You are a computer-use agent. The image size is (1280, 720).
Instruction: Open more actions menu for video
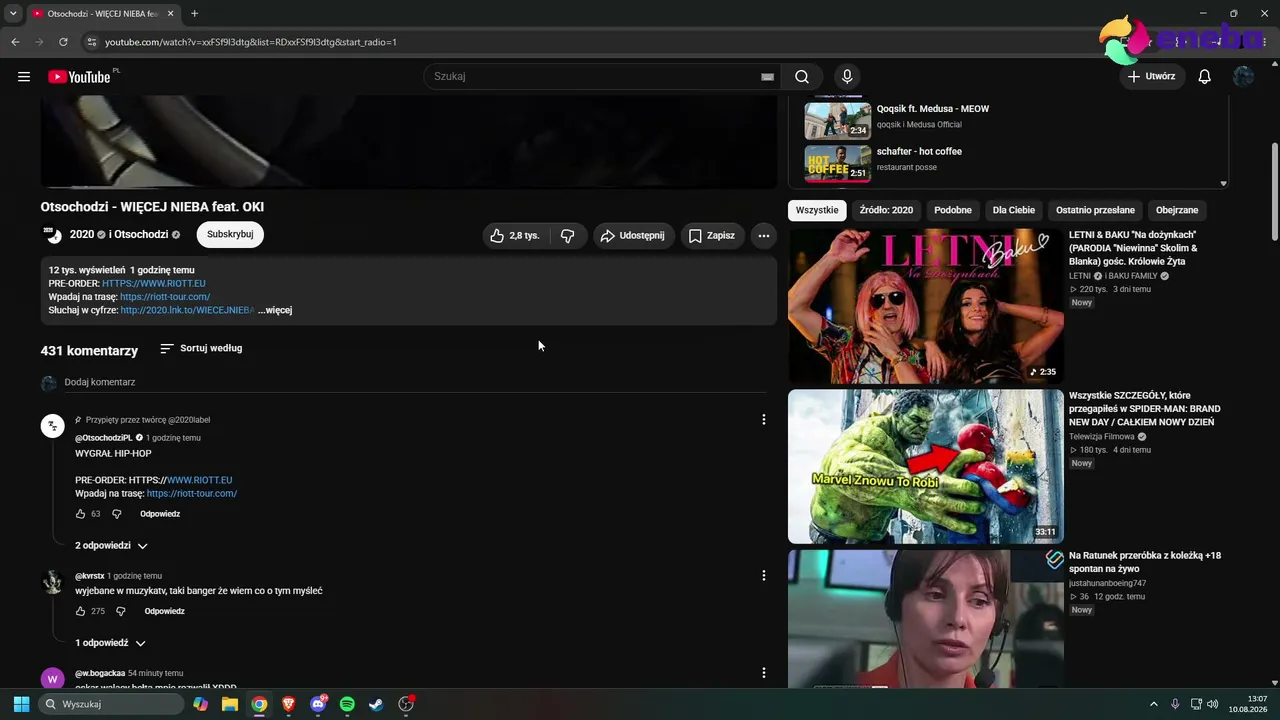[x=763, y=236]
